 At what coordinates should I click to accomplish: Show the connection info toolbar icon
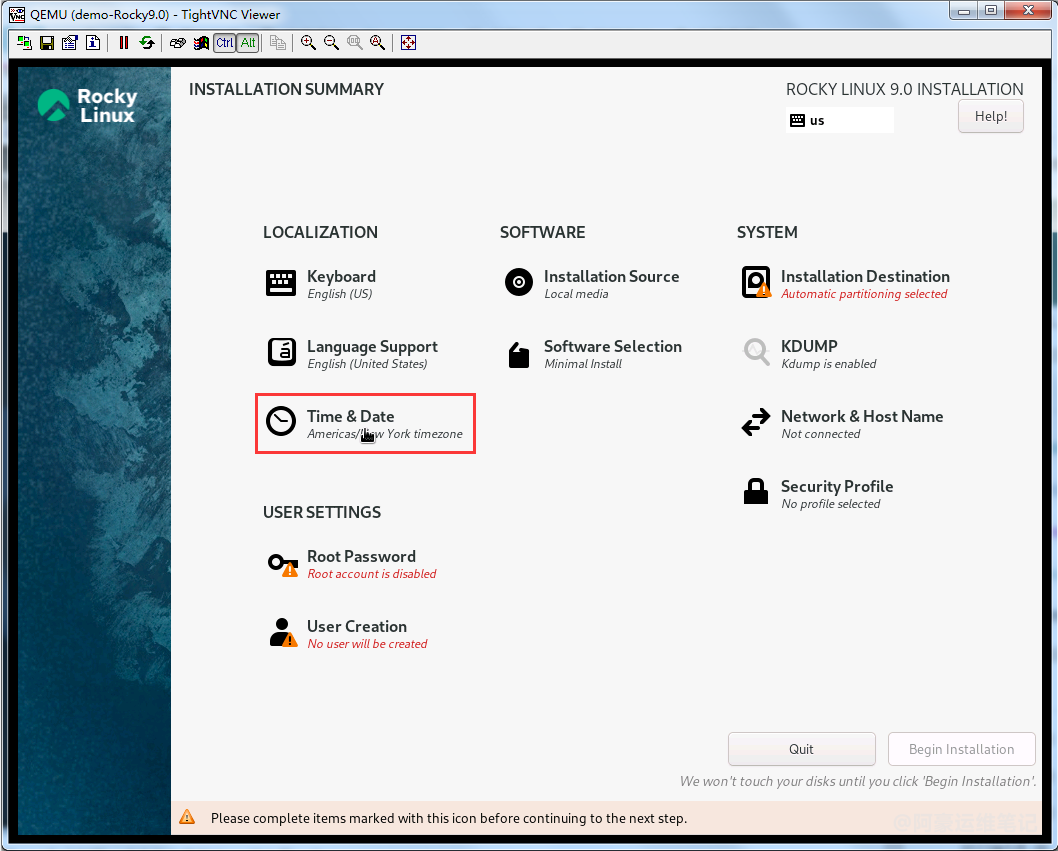(x=93, y=43)
